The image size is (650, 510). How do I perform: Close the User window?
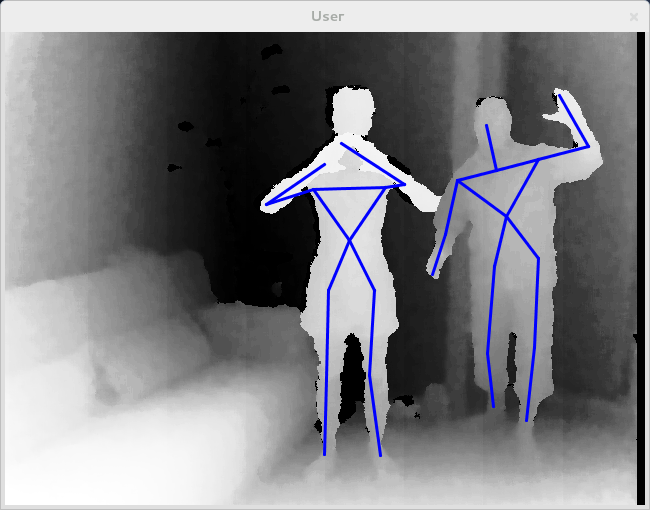tap(633, 17)
